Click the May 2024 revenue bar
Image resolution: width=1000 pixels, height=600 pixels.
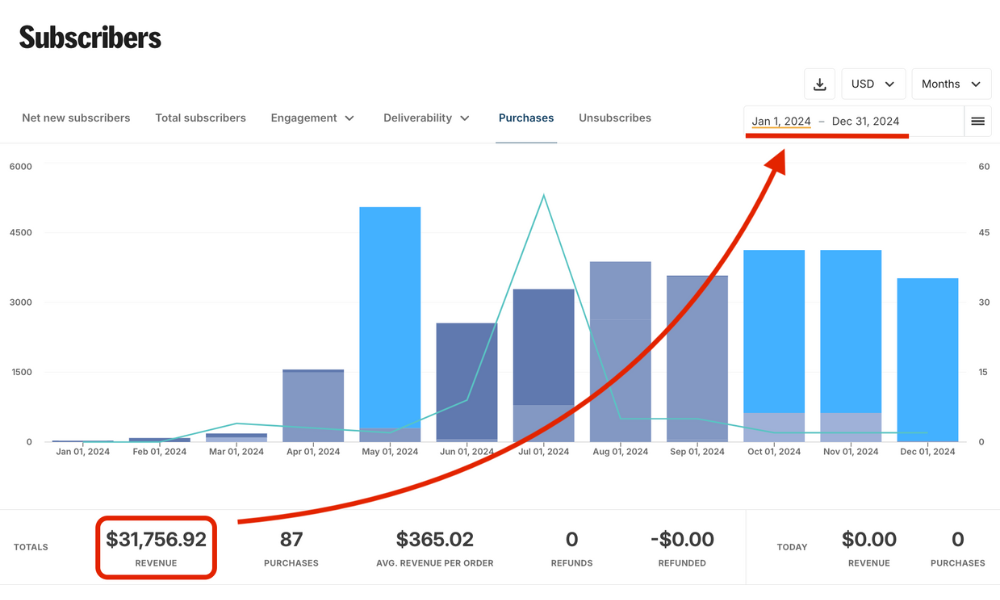point(390,320)
